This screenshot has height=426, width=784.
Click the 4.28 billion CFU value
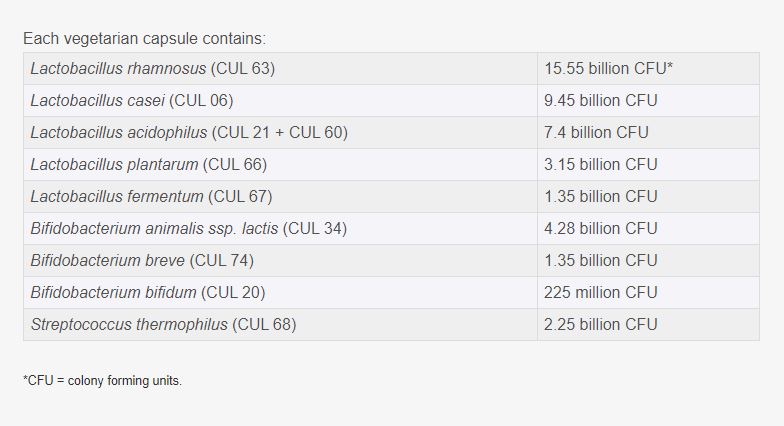tap(601, 229)
